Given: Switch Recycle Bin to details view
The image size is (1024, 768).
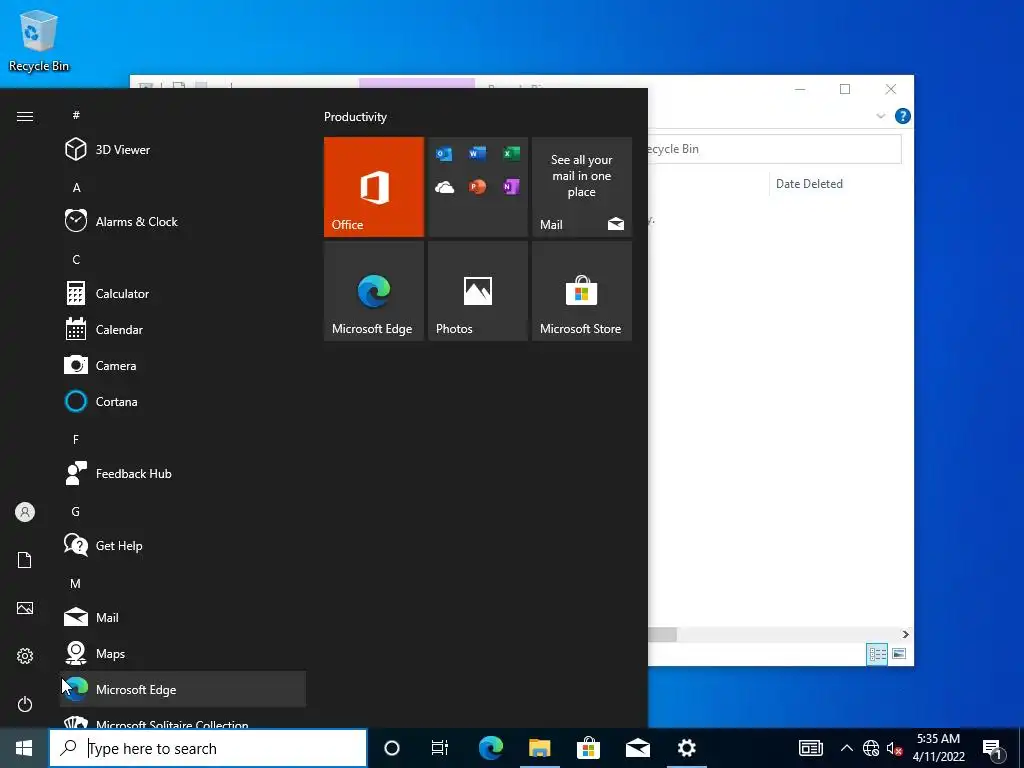Looking at the screenshot, I should click(x=877, y=654).
